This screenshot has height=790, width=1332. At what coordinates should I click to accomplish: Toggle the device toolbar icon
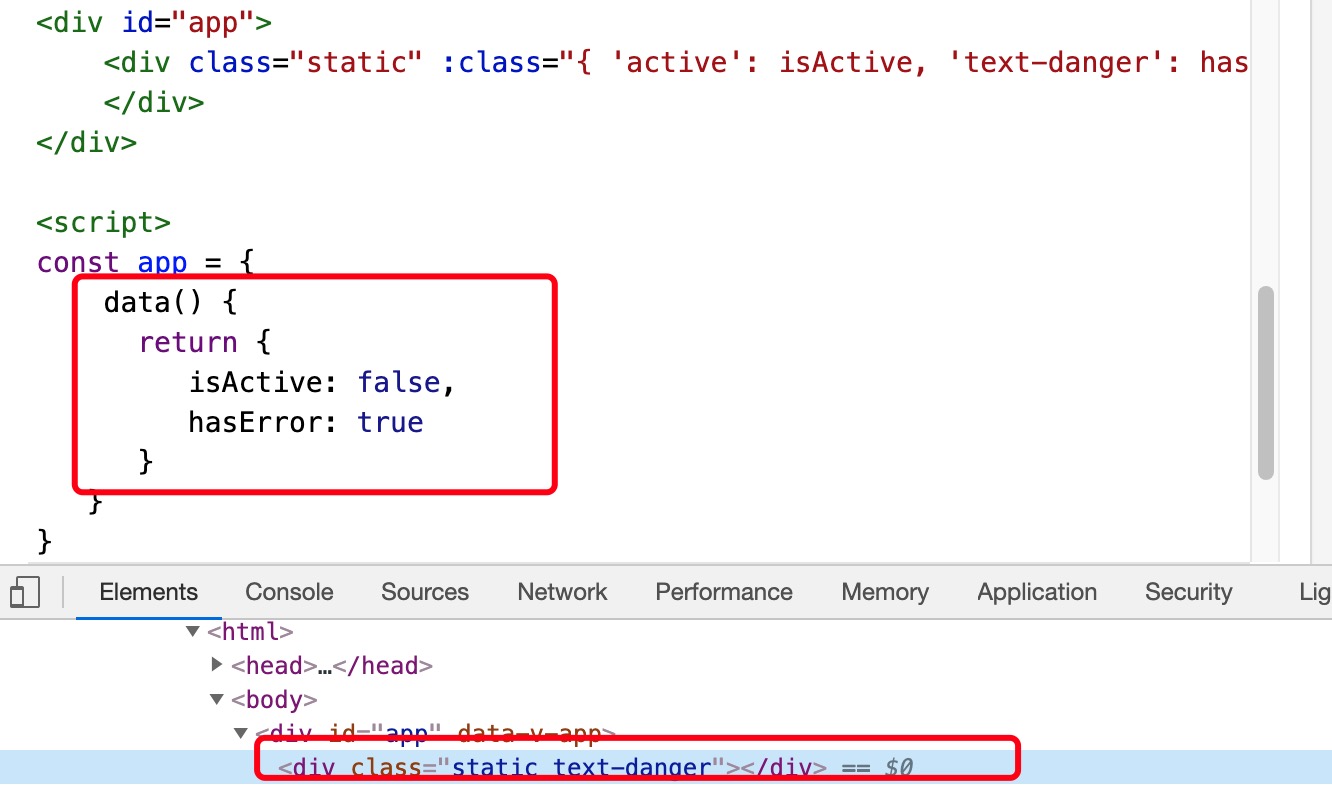click(25, 592)
